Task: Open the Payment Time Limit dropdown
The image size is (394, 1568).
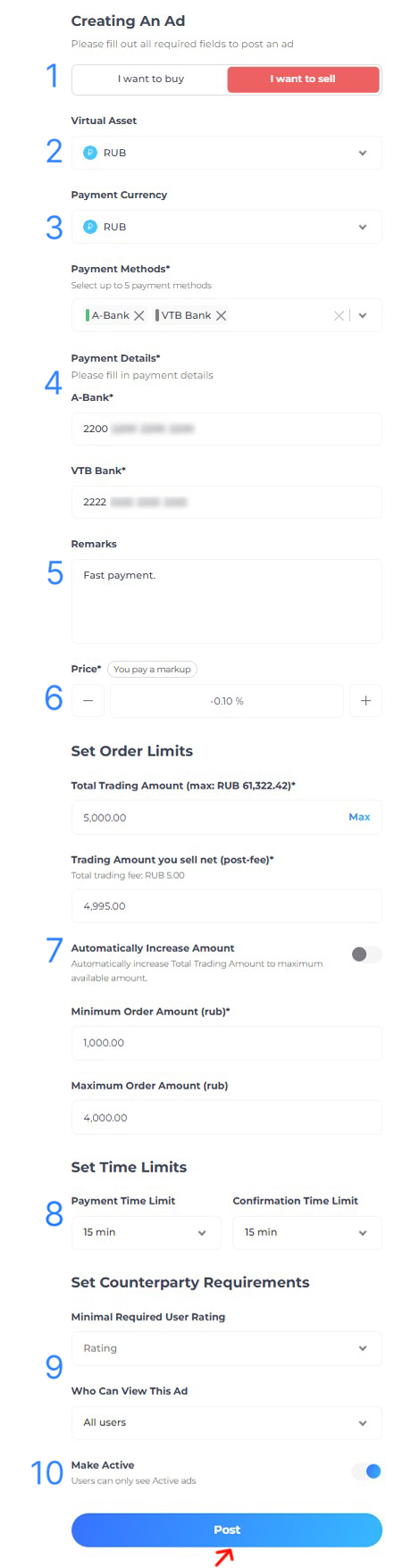Action: pos(146,1232)
